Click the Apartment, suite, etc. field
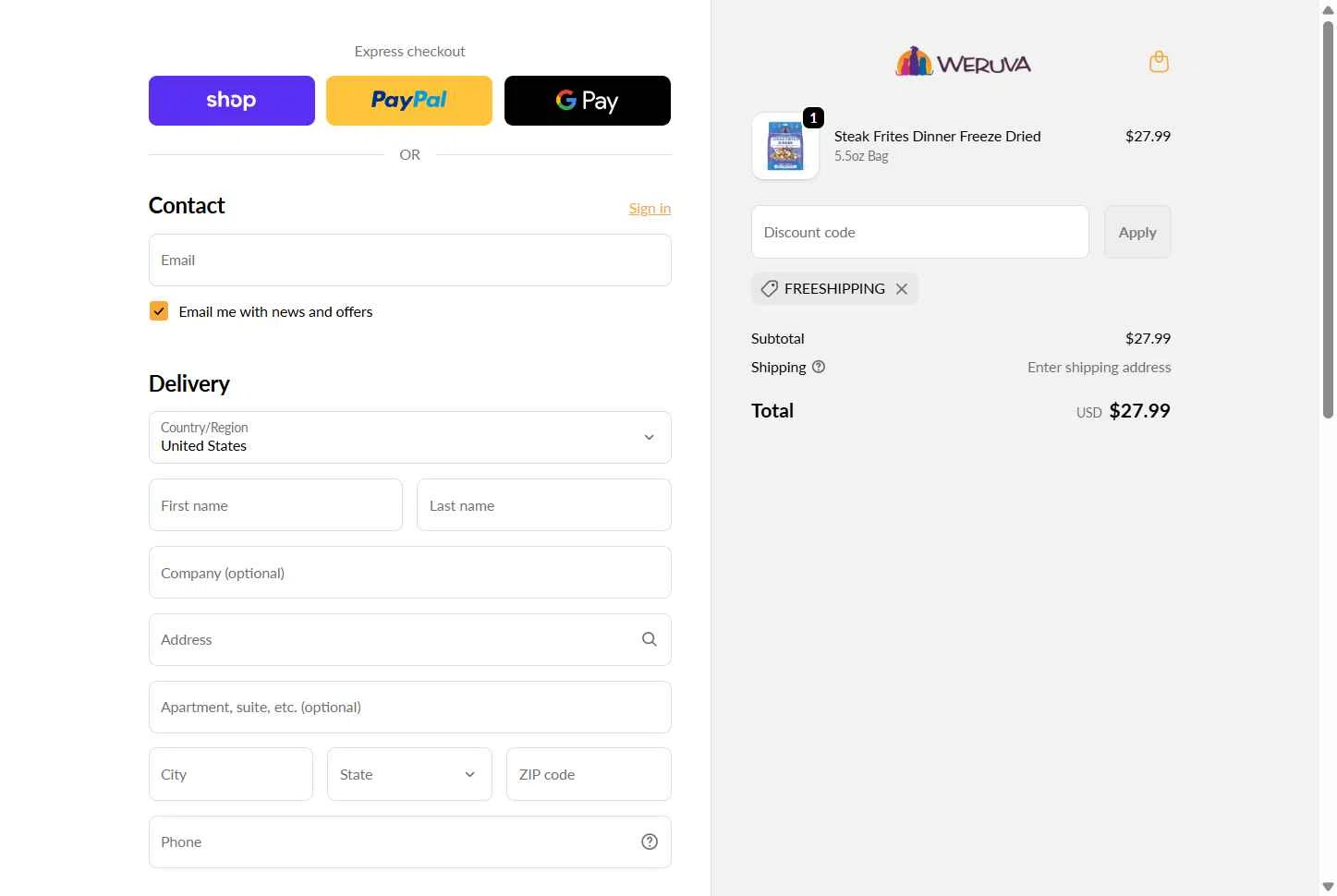 [x=410, y=707]
